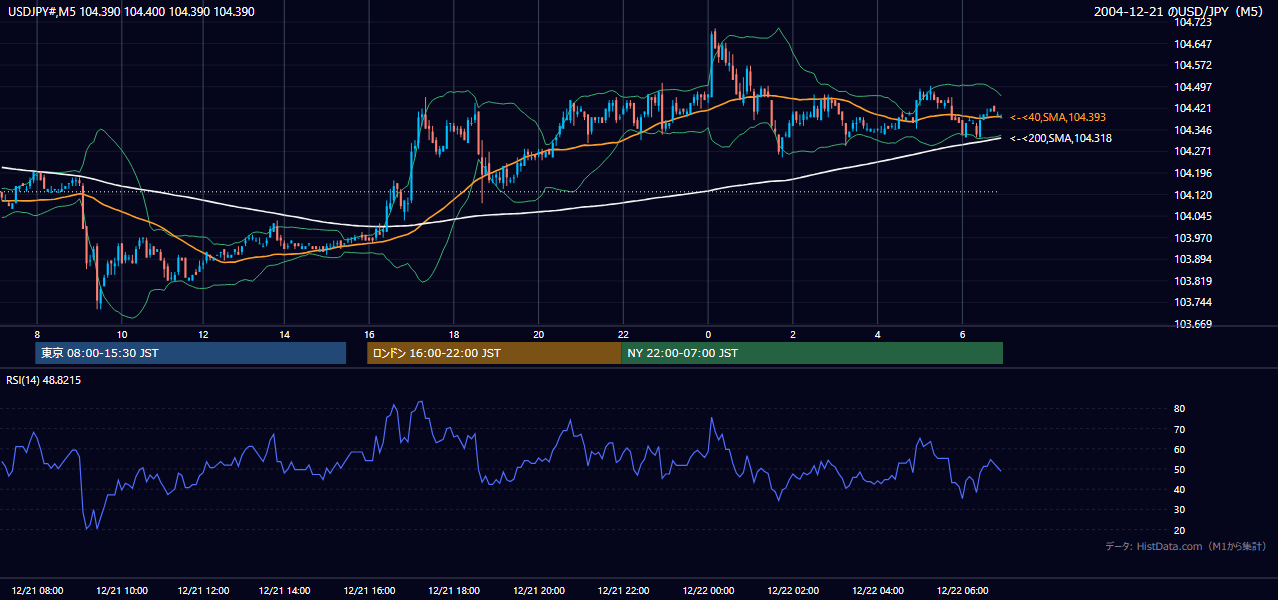Click hour label 2 under the price chart

point(793,334)
